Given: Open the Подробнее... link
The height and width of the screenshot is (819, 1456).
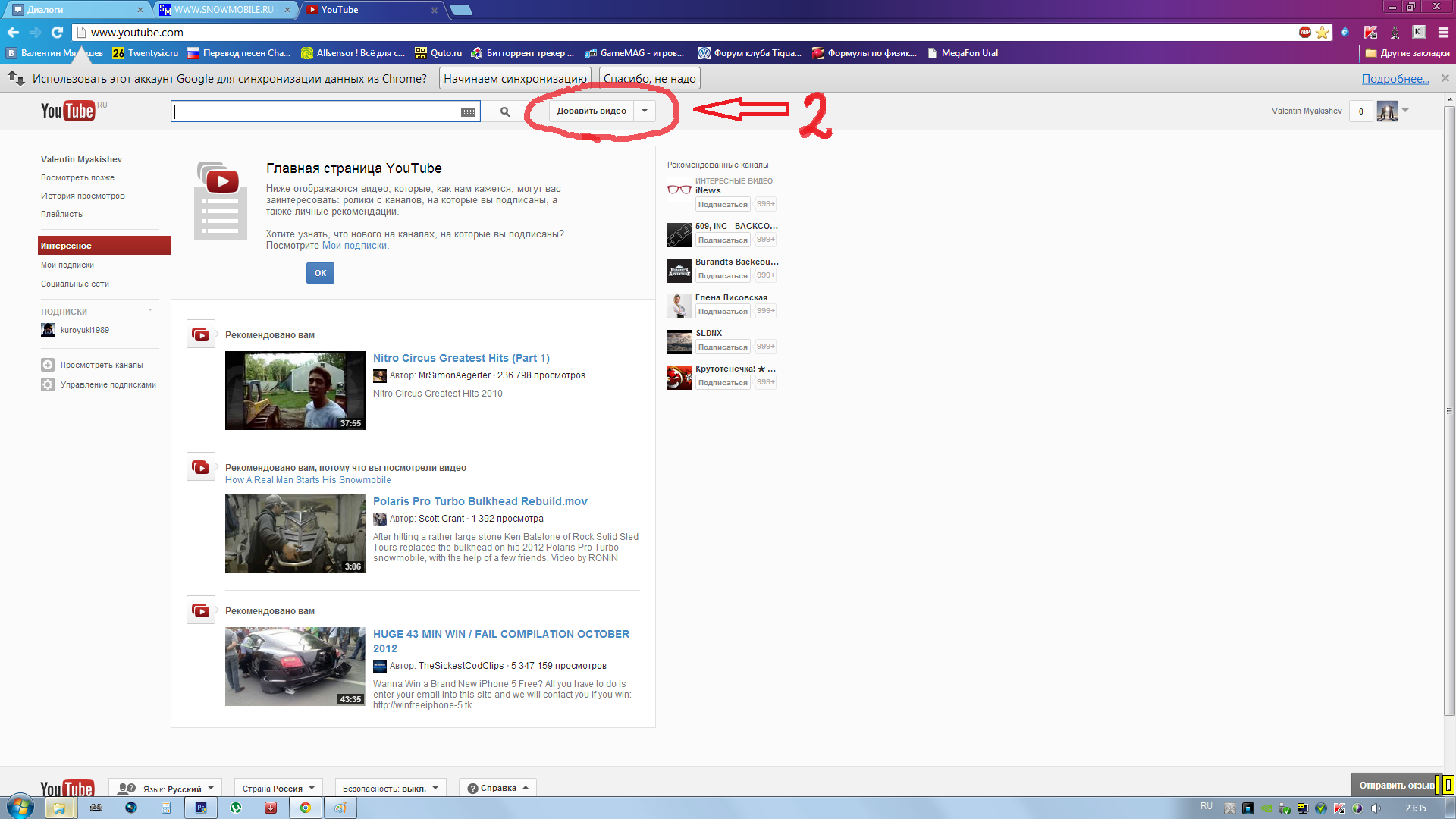Looking at the screenshot, I should coord(1395,79).
